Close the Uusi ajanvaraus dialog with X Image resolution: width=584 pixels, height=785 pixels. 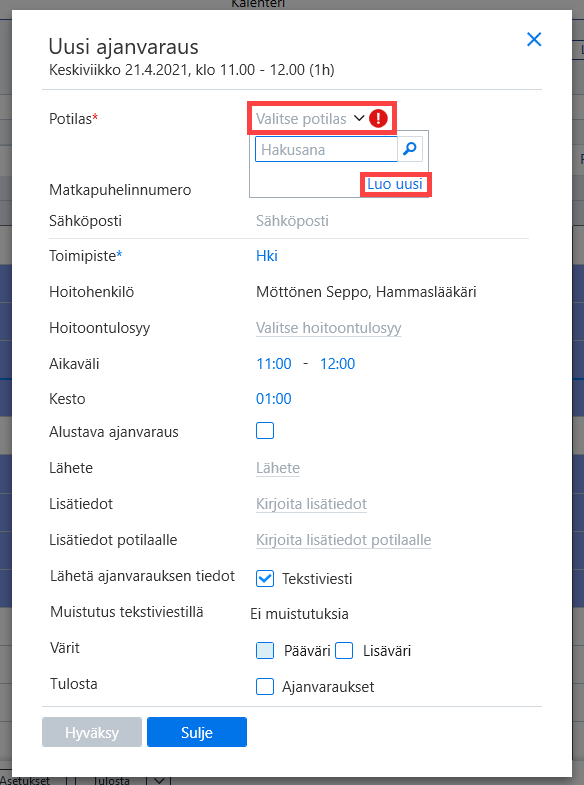click(534, 39)
